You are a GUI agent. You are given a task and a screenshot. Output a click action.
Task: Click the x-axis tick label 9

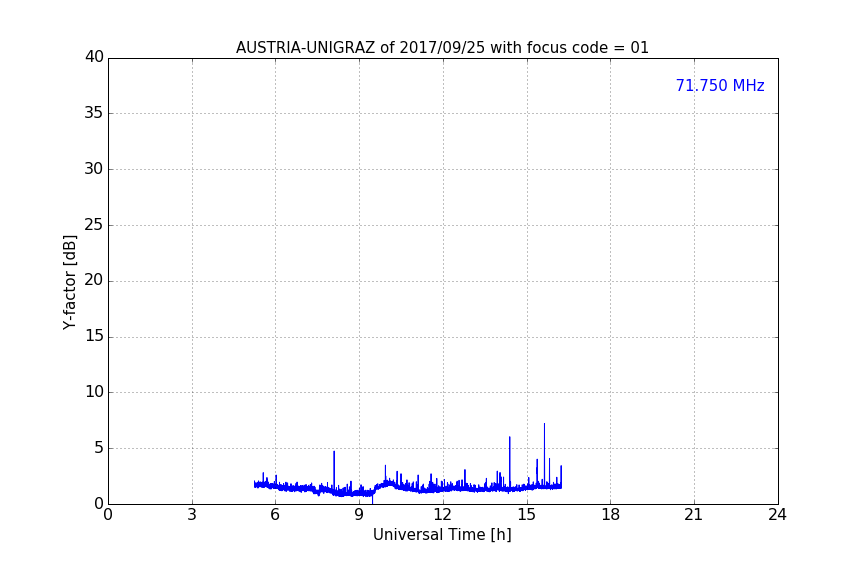pos(359,515)
